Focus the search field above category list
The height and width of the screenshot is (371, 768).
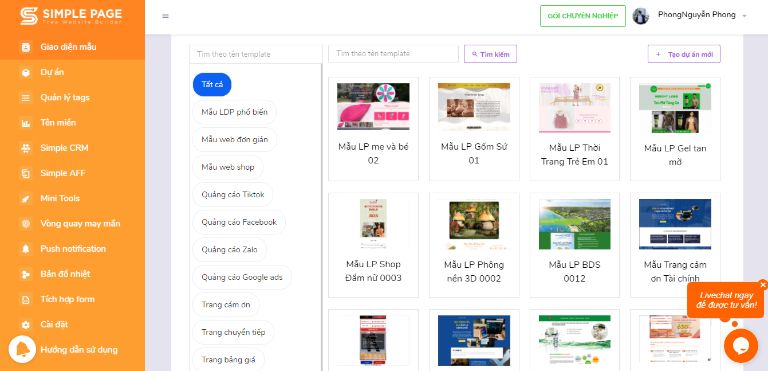[255, 54]
